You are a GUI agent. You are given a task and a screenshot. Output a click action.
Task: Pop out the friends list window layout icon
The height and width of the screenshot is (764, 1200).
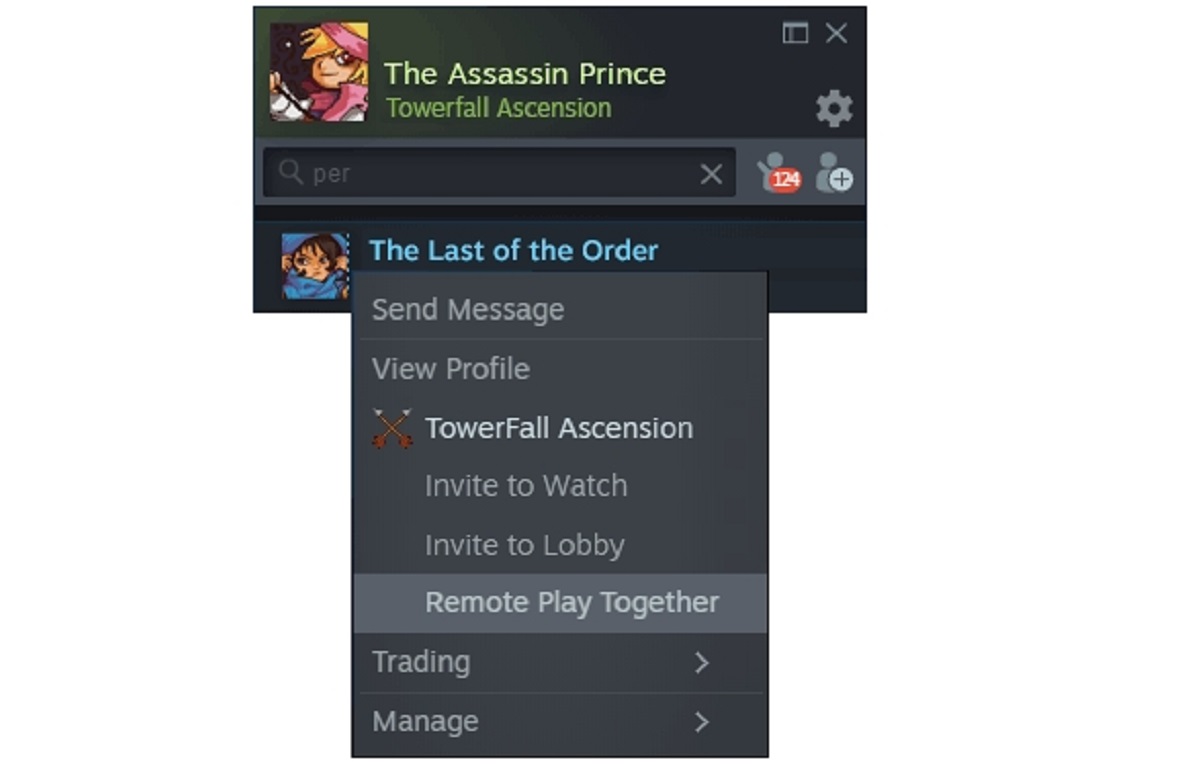coord(795,33)
